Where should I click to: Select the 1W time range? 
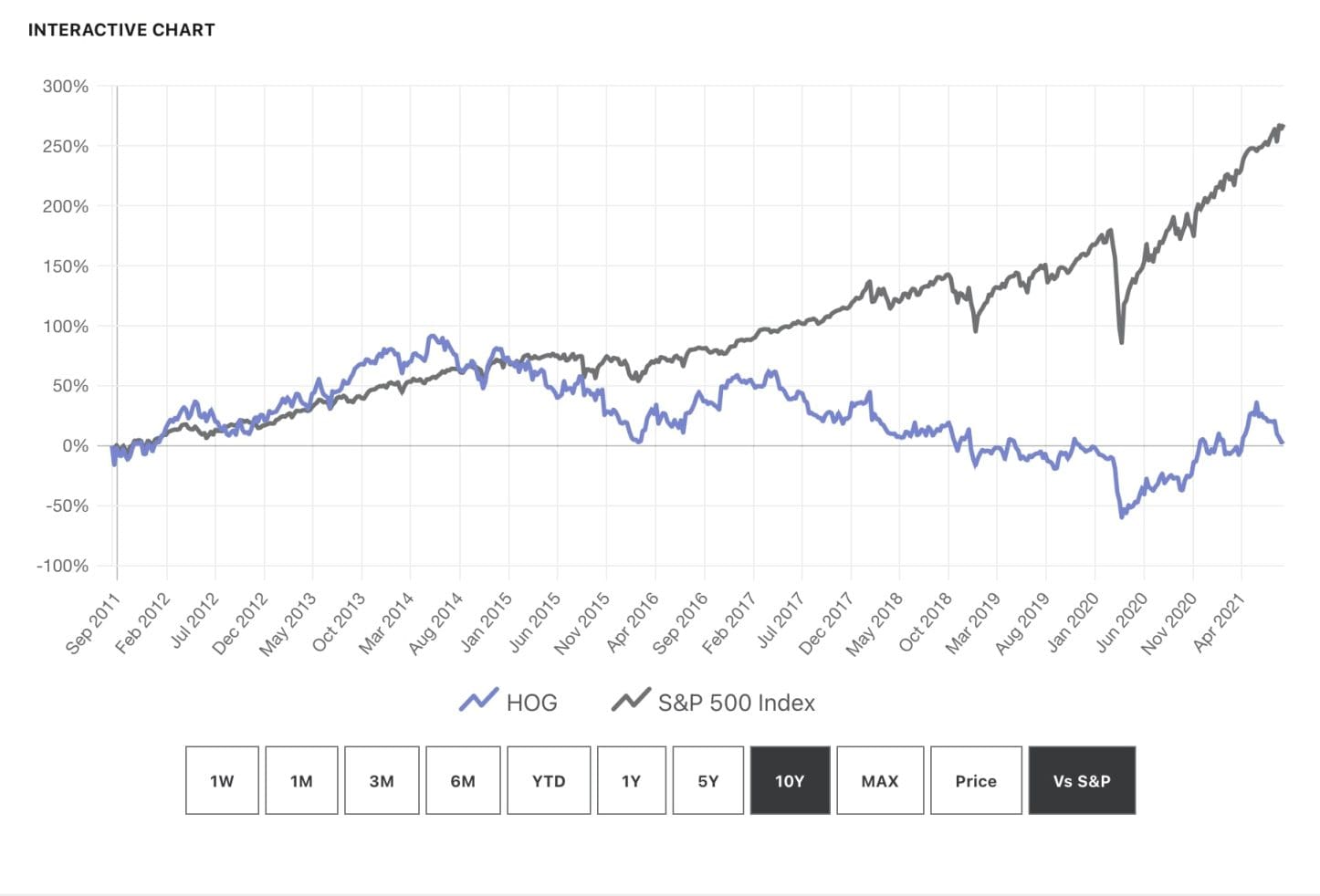coord(222,780)
